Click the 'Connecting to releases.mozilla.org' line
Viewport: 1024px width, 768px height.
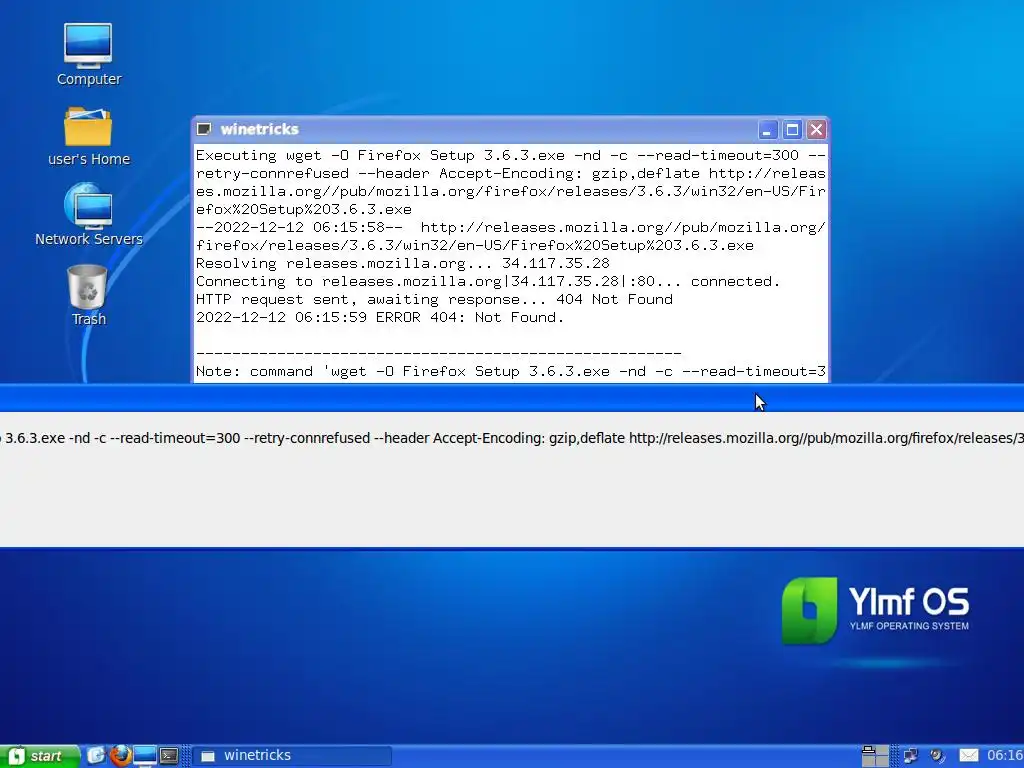coord(488,281)
